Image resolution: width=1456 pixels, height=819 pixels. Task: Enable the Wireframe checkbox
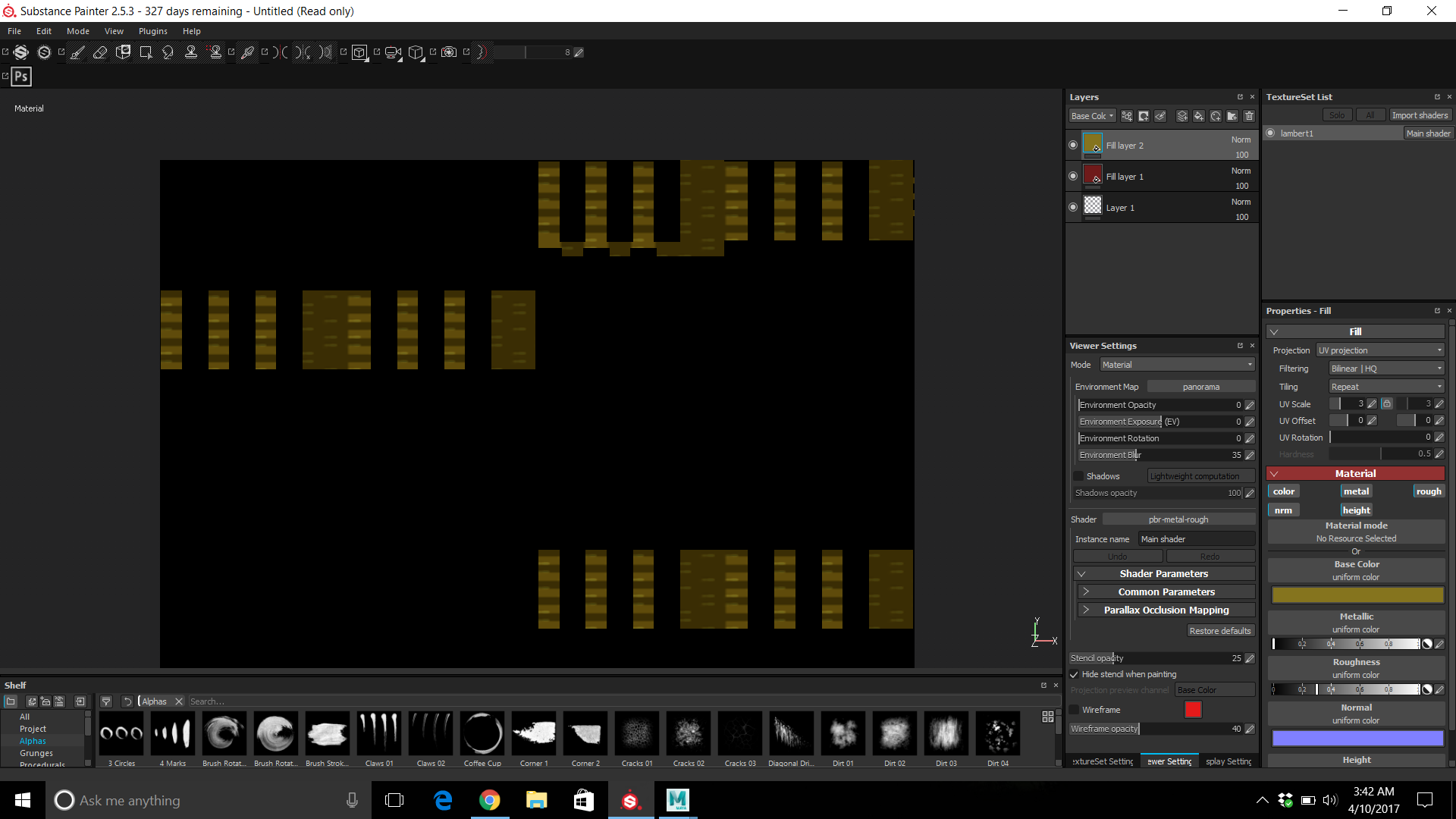tap(1075, 710)
